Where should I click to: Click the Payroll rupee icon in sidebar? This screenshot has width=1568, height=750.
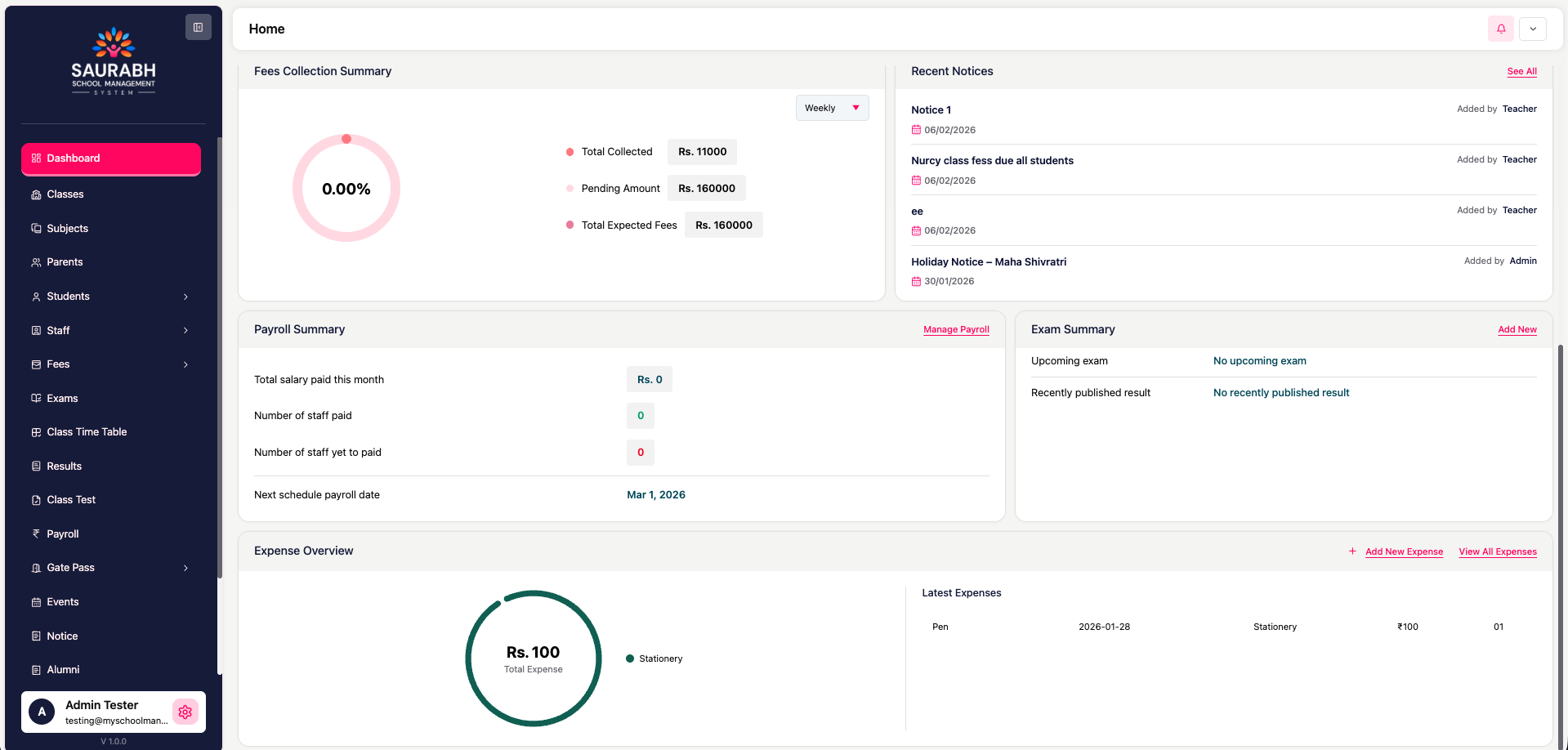click(x=36, y=533)
